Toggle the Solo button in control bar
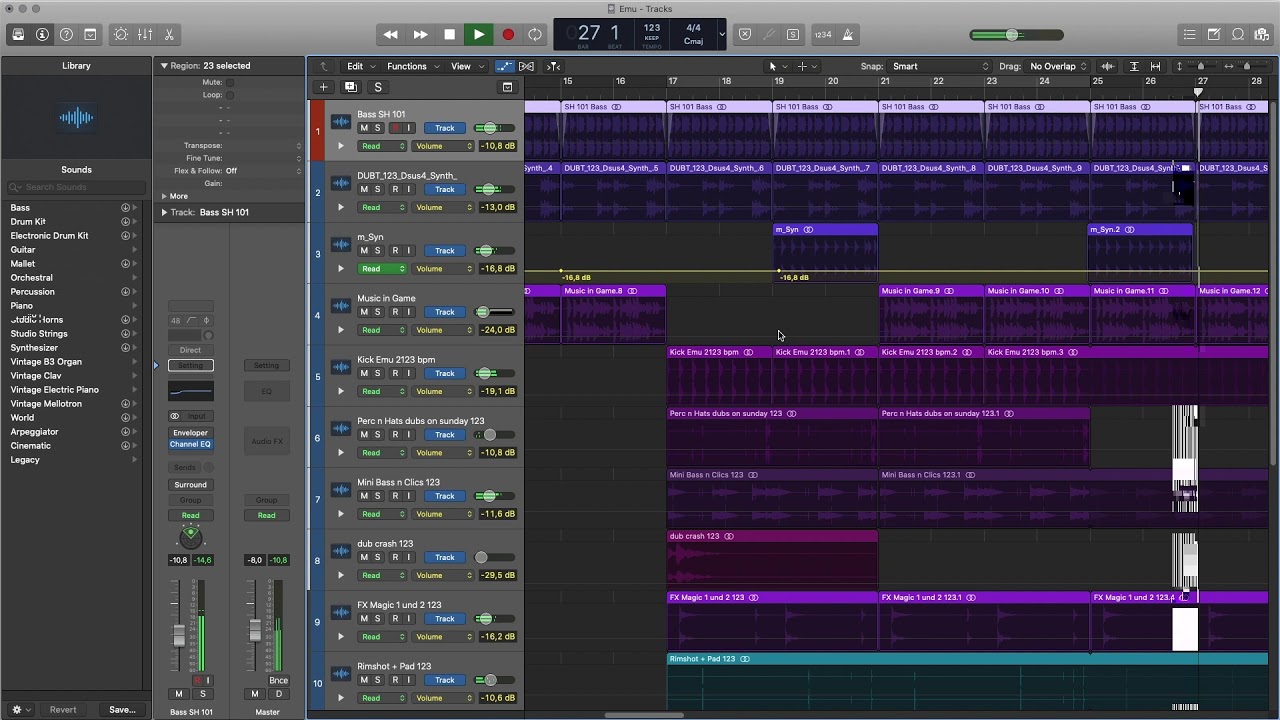 793,35
